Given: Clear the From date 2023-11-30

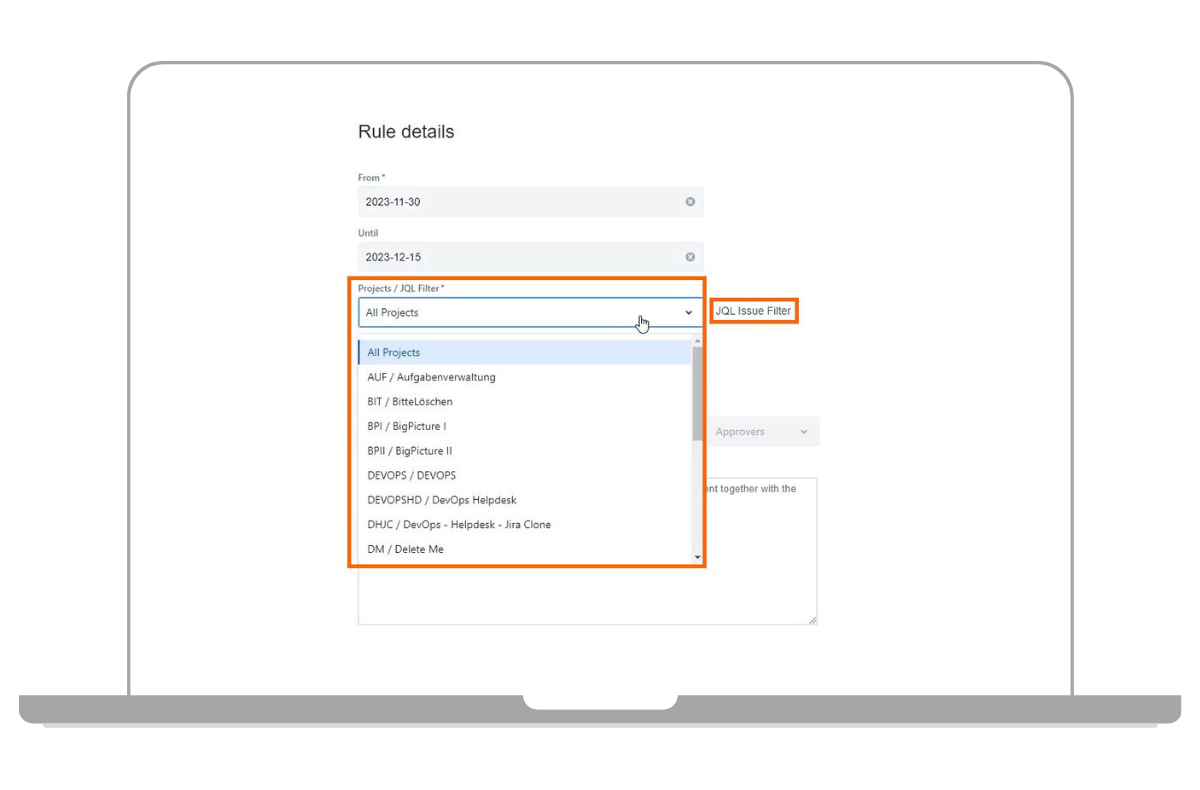Looking at the screenshot, I should tap(690, 202).
